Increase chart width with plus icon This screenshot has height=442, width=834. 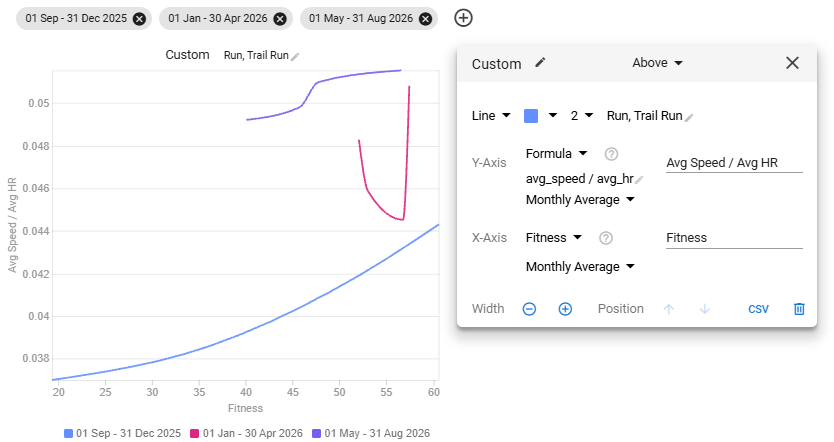pos(565,309)
